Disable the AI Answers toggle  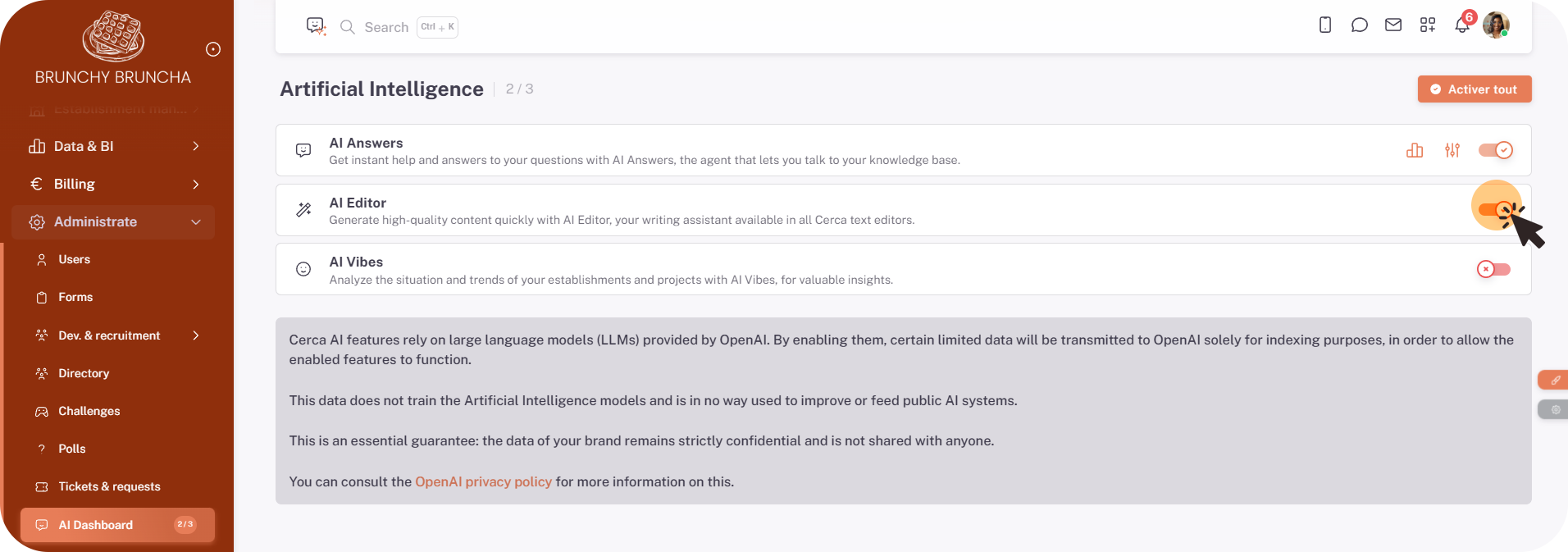coord(1495,150)
